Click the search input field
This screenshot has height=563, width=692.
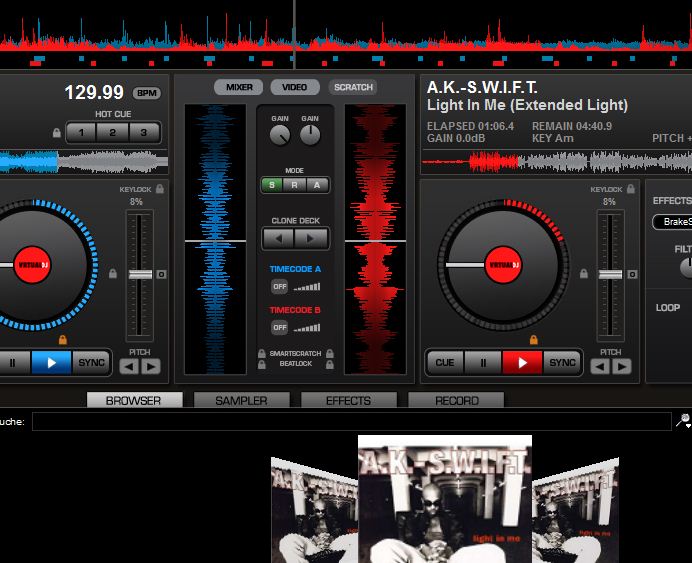pyautogui.click(x=352, y=421)
